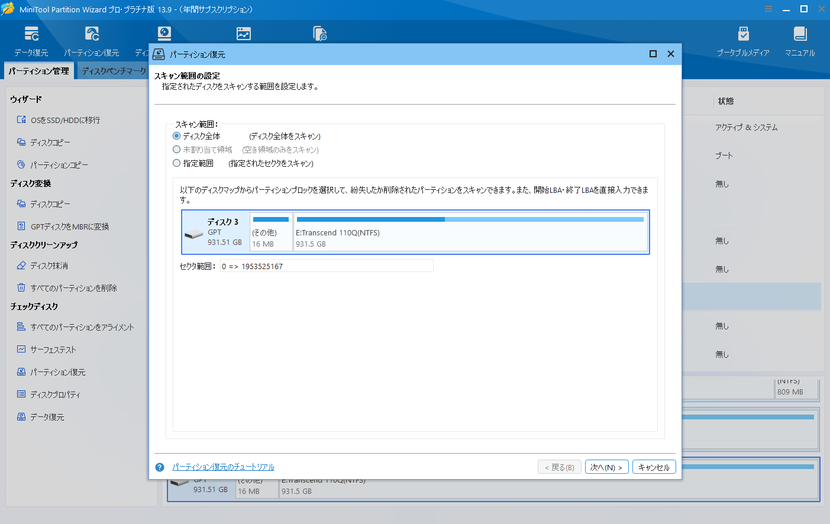Click the ディスククリーンアップ section heading
This screenshot has width=830, height=524.
tap(44, 245)
